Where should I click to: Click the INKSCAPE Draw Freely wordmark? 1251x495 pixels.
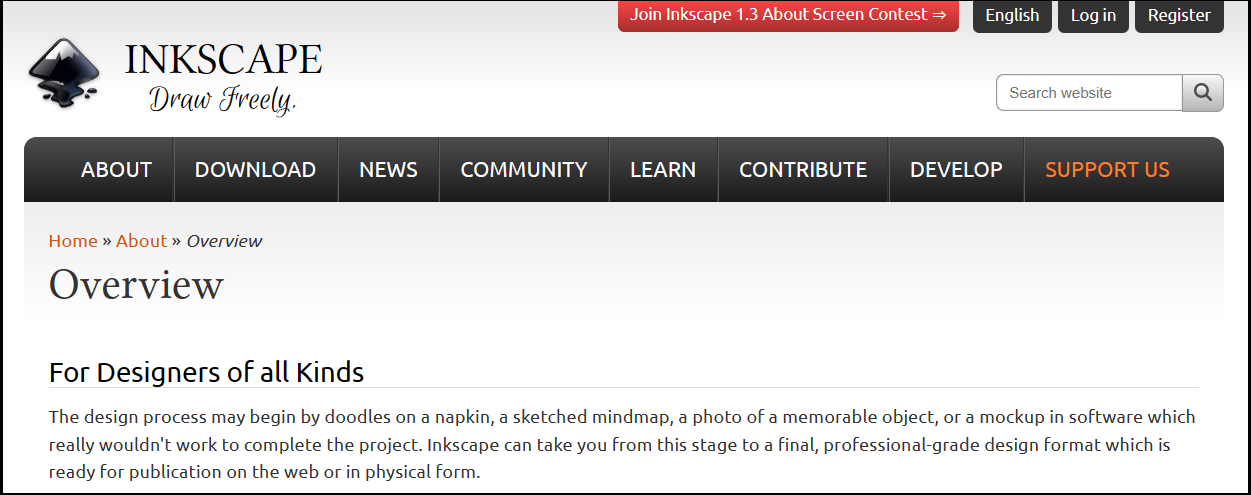(223, 77)
